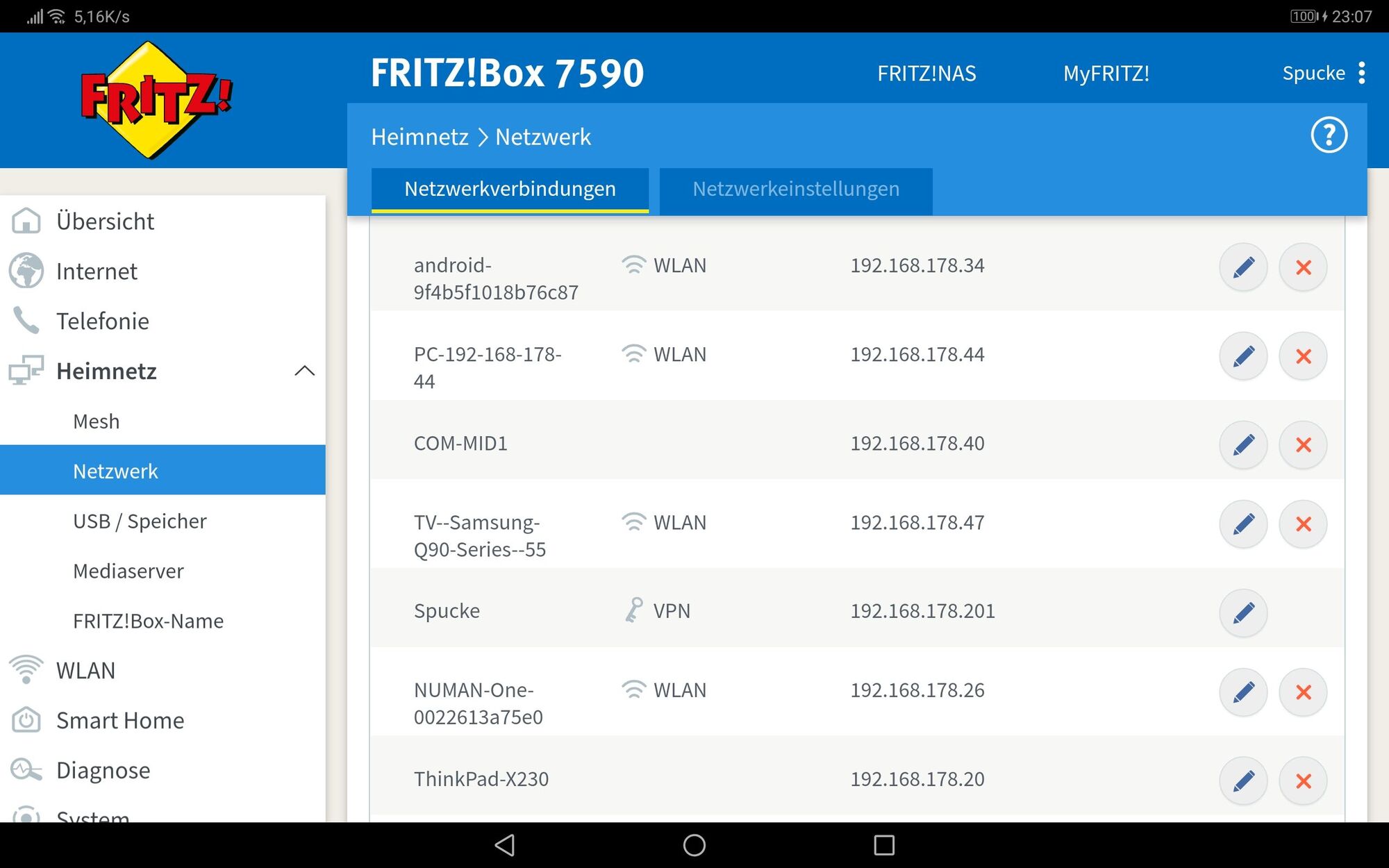1389x868 pixels.
Task: Click the FRITZ! logo
Action: (156, 99)
